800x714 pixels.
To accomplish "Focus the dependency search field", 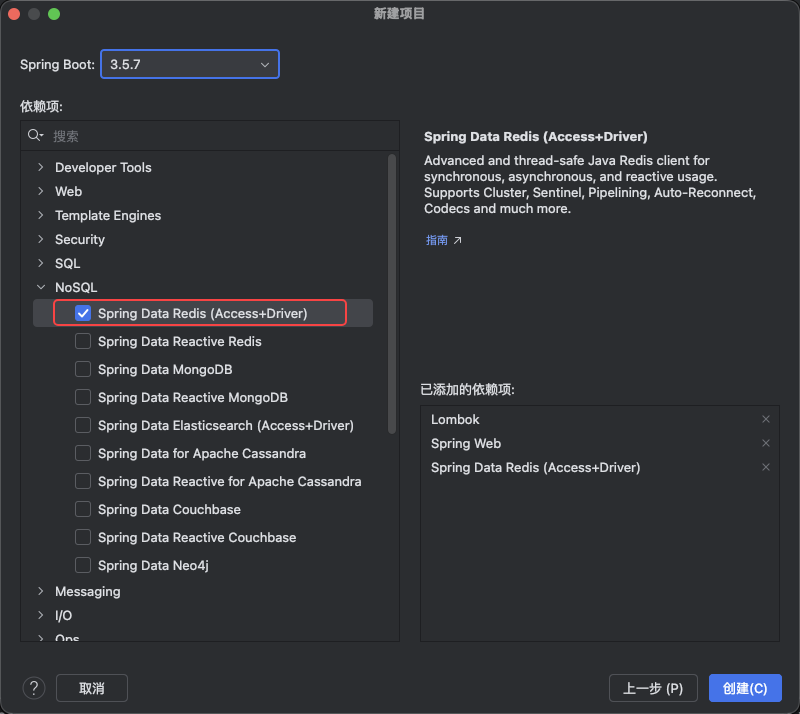I will point(210,136).
